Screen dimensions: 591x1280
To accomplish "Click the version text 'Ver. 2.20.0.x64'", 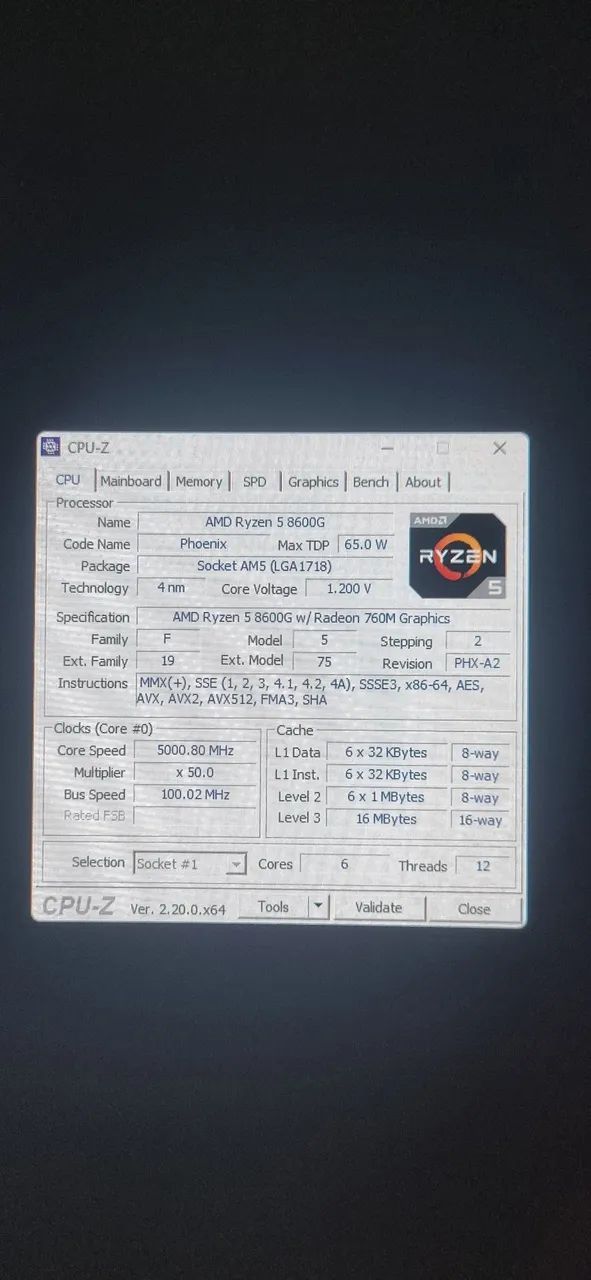I will tap(178, 909).
